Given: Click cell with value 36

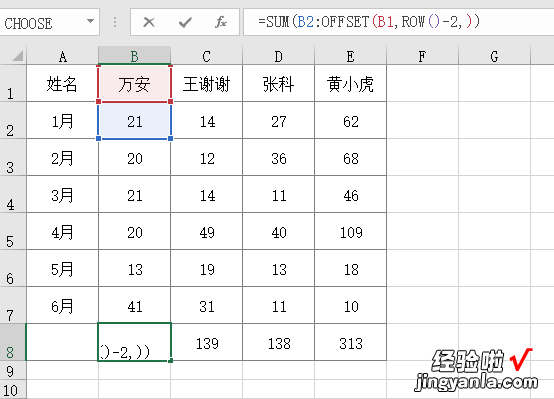Looking at the screenshot, I should click(278, 157).
